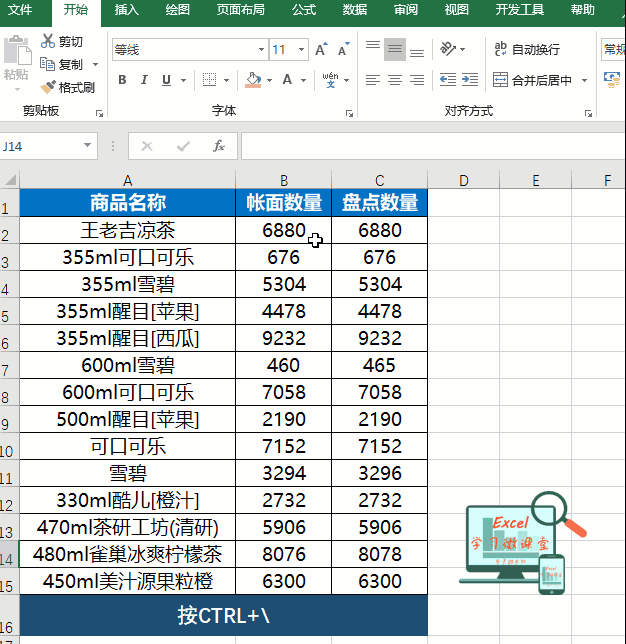Align text to the right
The image size is (626, 644).
tap(417, 80)
